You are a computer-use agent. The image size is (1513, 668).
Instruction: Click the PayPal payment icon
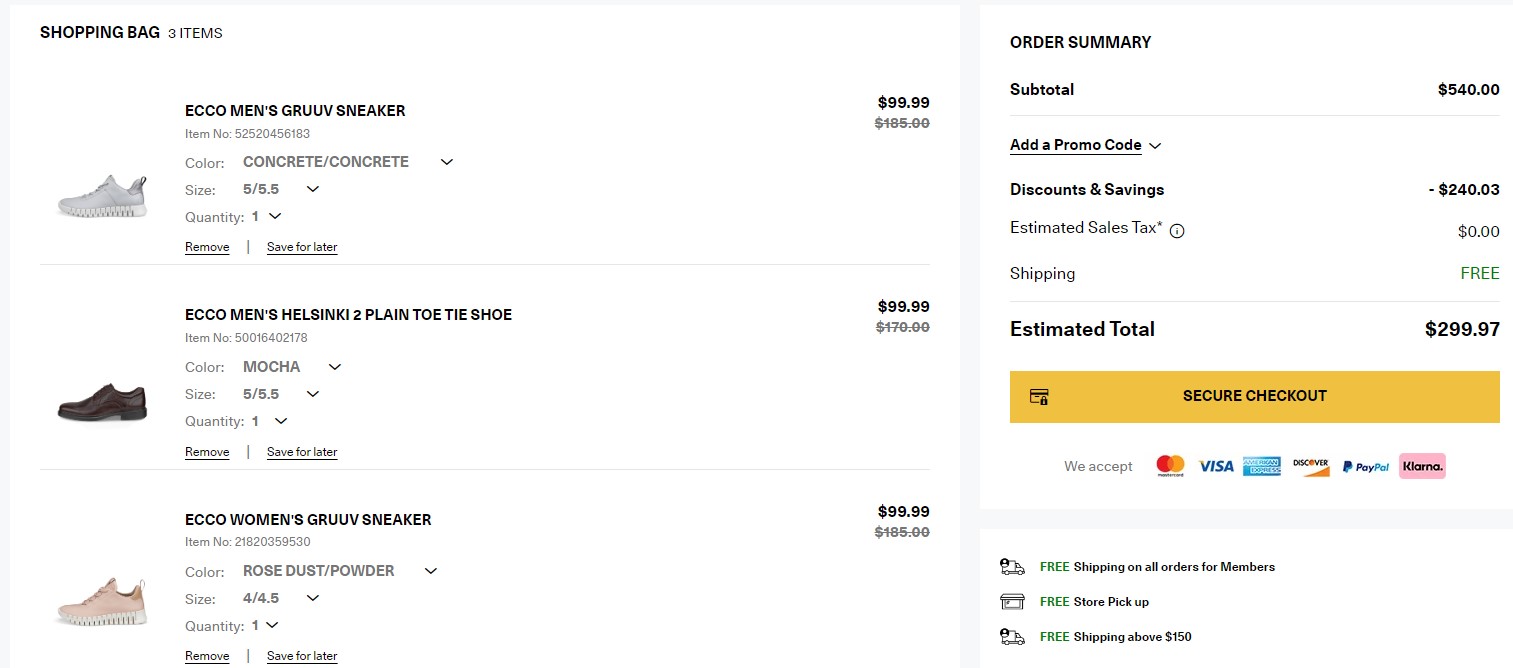pyautogui.click(x=1365, y=467)
